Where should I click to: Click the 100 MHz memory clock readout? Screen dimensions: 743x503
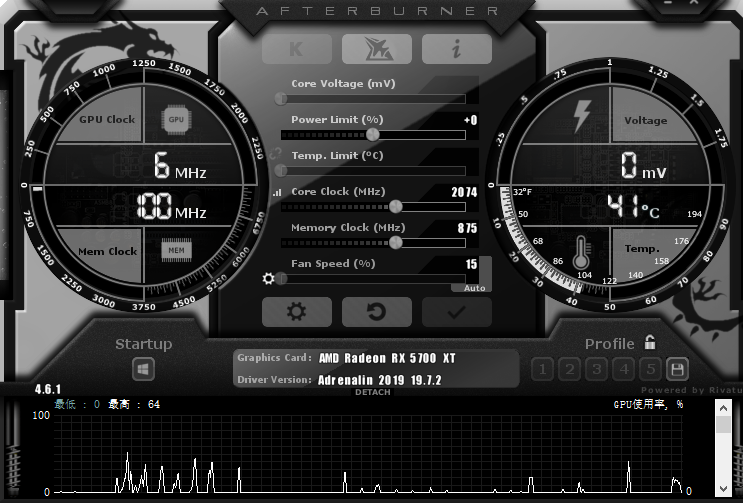tap(172, 207)
